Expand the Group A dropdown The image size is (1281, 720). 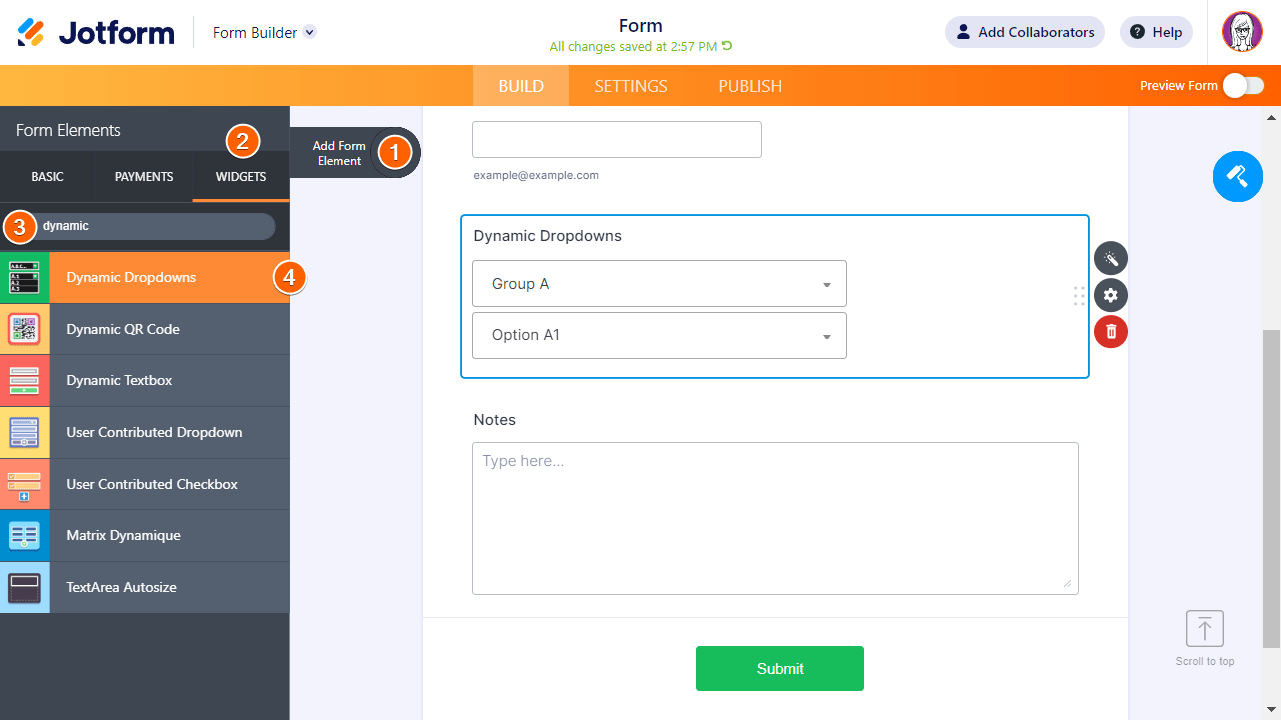pos(659,284)
